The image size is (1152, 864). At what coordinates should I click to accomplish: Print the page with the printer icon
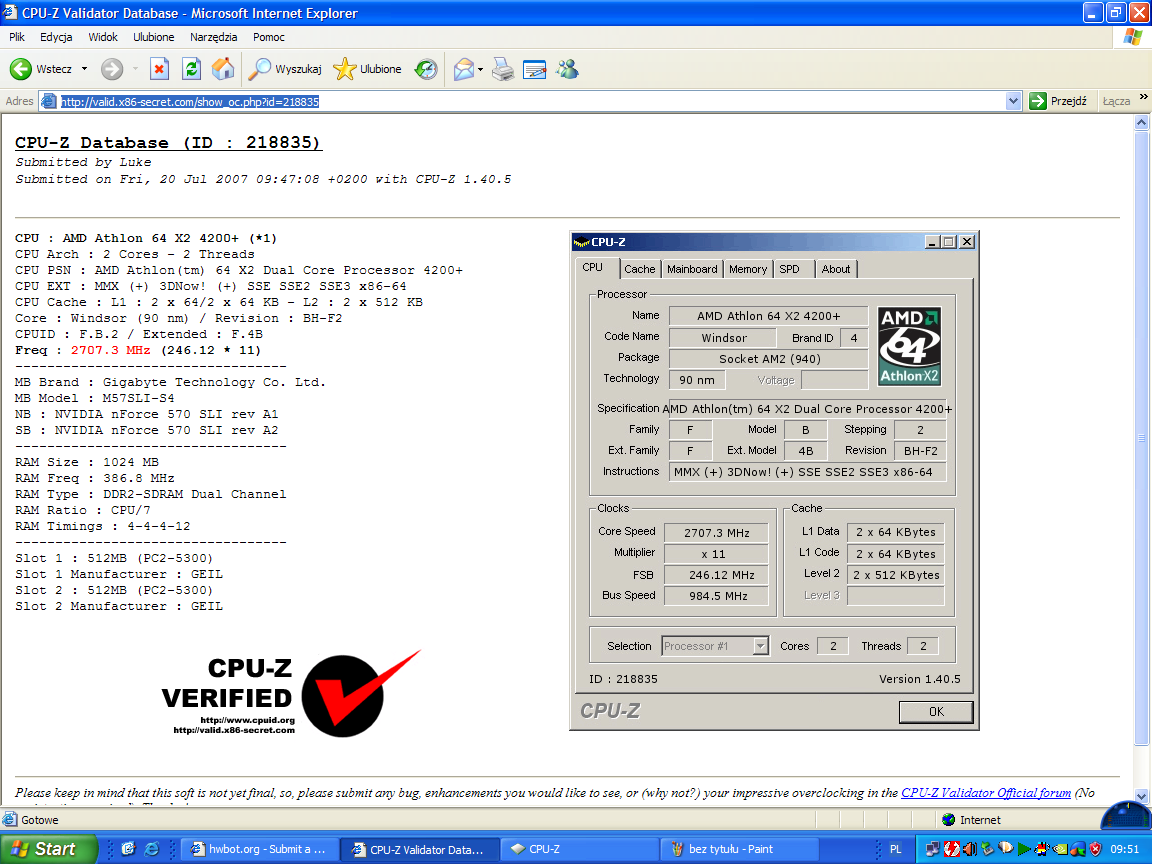(503, 69)
